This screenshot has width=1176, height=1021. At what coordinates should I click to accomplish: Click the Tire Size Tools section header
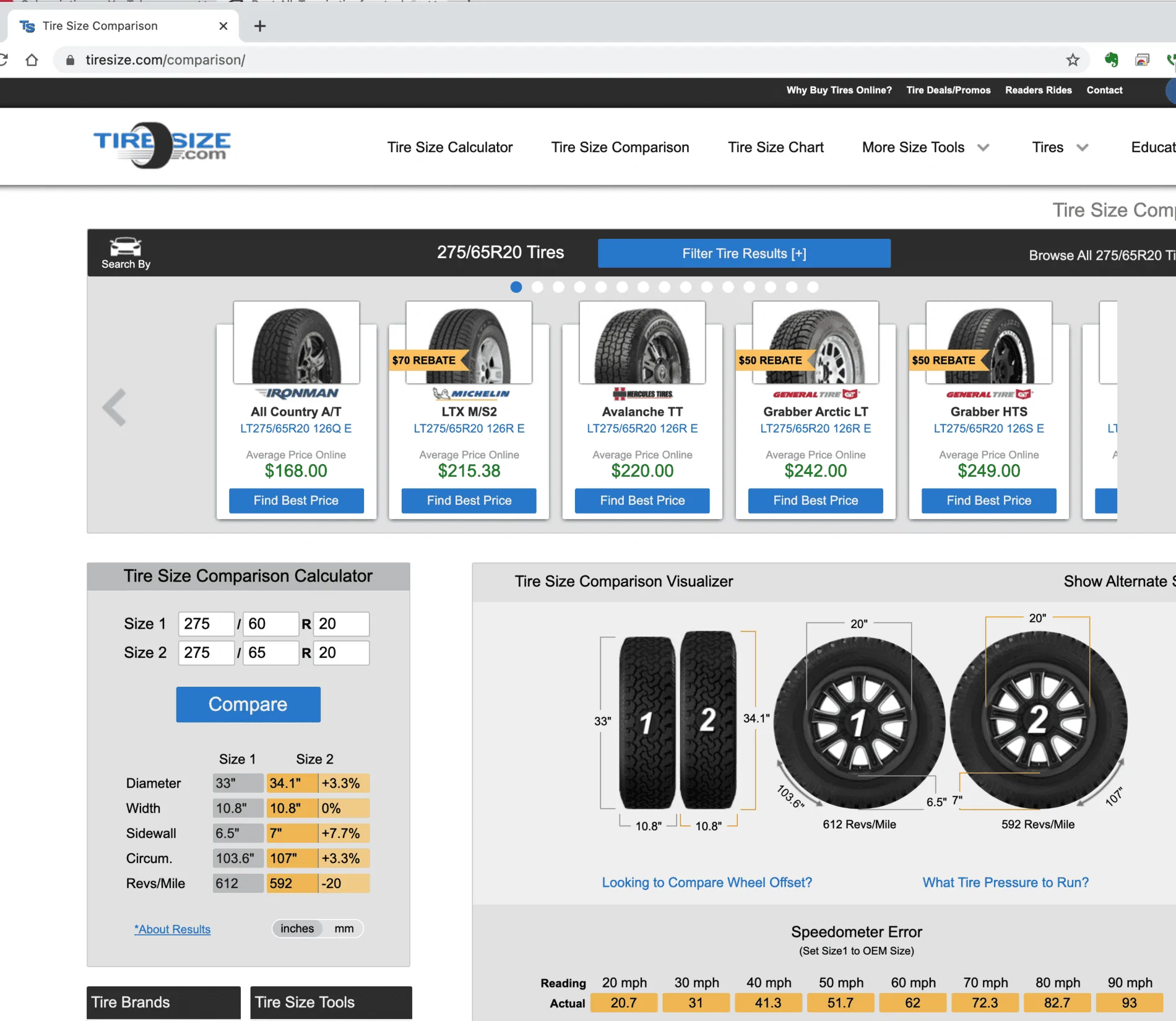(331, 1002)
